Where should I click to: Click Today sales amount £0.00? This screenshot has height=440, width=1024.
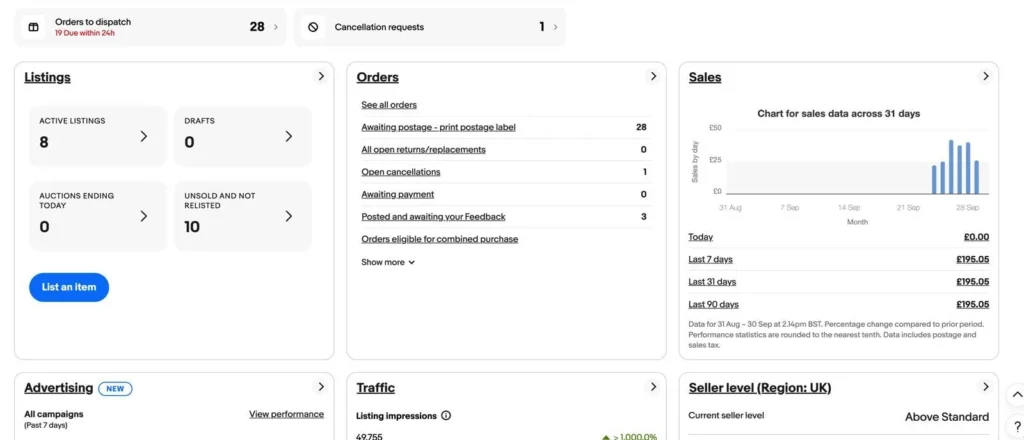click(x=976, y=237)
